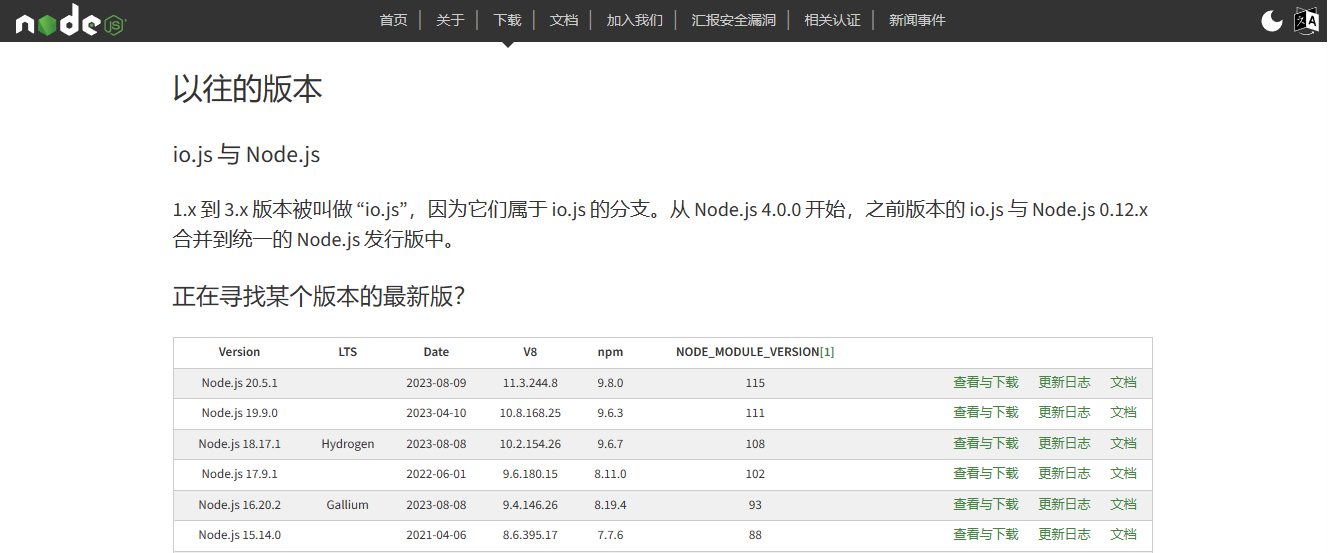Click the npm column header
This screenshot has width=1328, height=553.
coord(610,352)
